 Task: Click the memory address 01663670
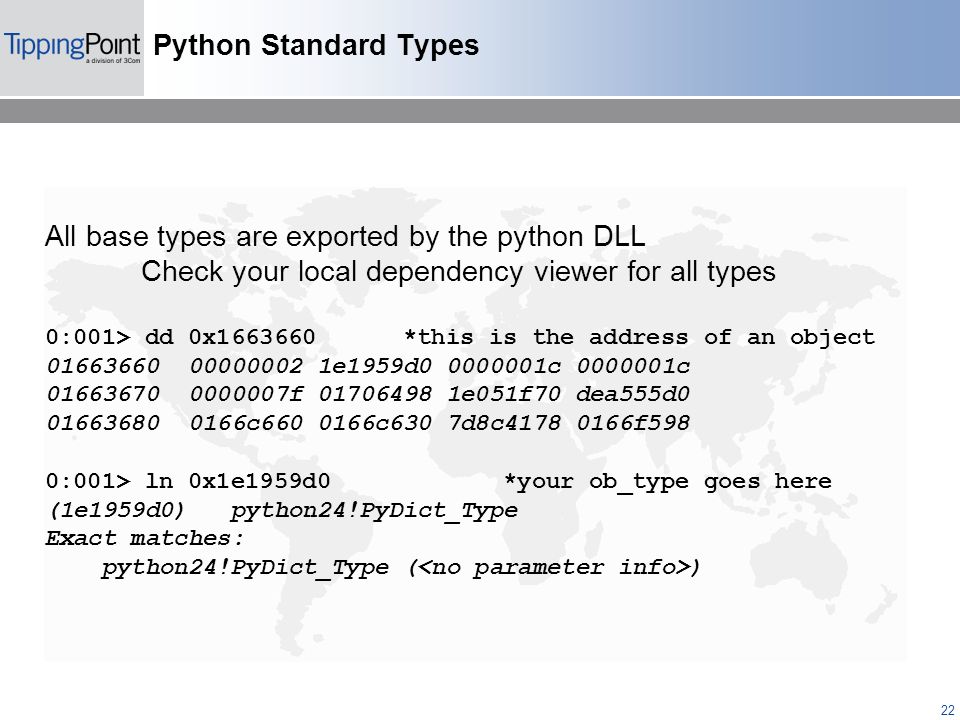click(103, 394)
